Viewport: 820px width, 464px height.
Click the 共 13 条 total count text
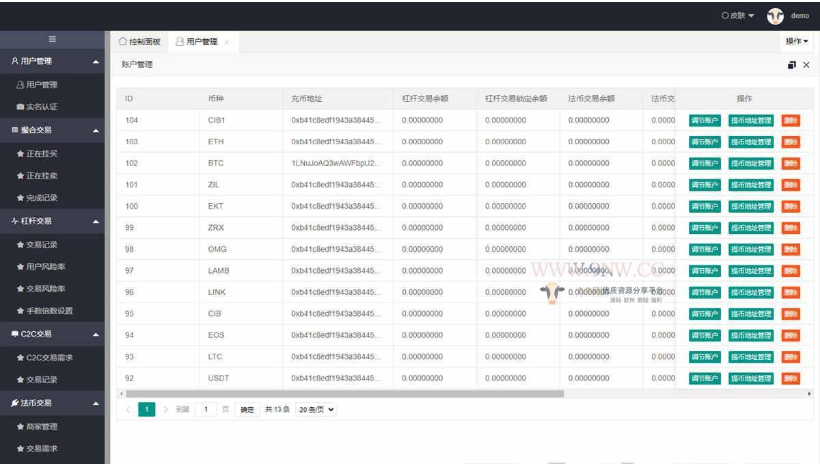click(277, 410)
